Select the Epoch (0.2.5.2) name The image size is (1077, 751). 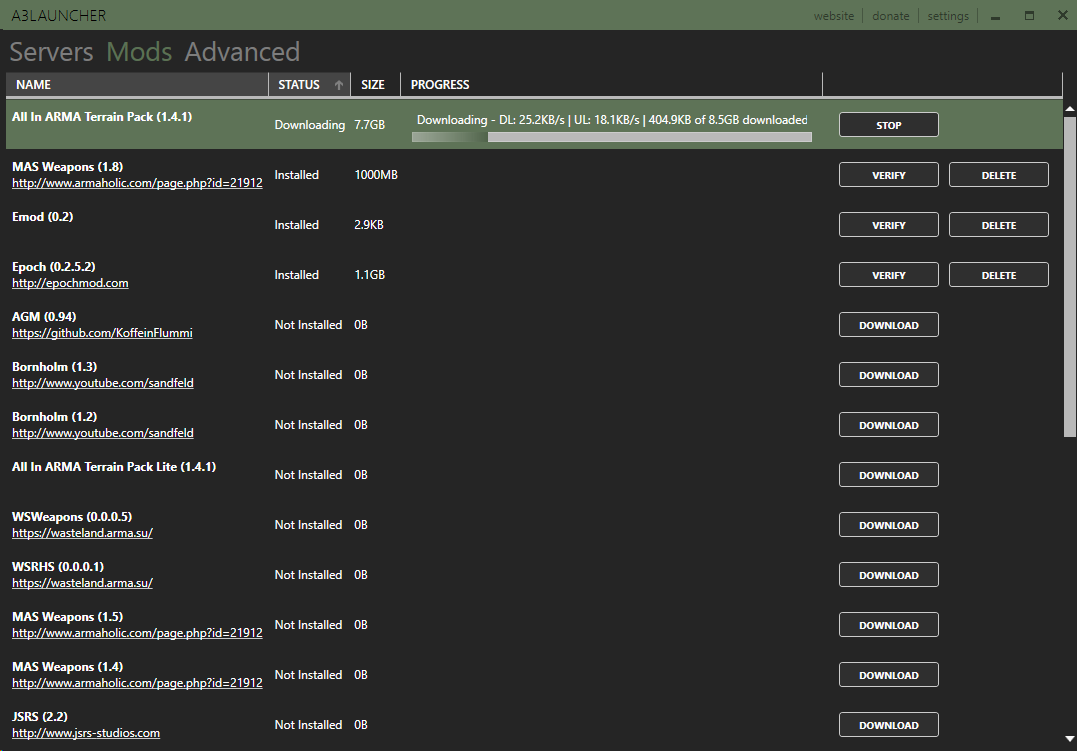pyautogui.click(x=54, y=267)
